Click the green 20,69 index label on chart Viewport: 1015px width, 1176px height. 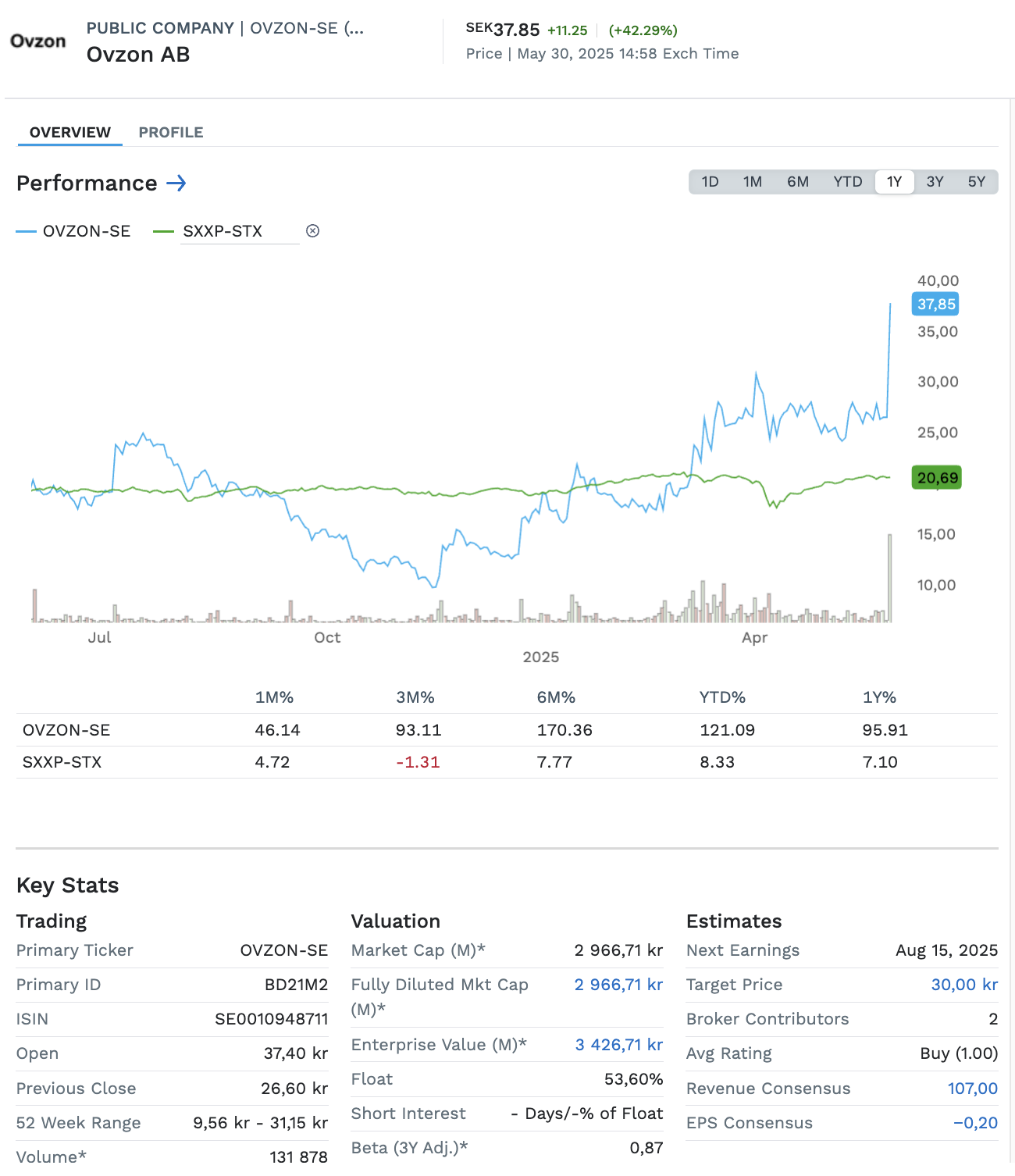pyautogui.click(x=937, y=478)
